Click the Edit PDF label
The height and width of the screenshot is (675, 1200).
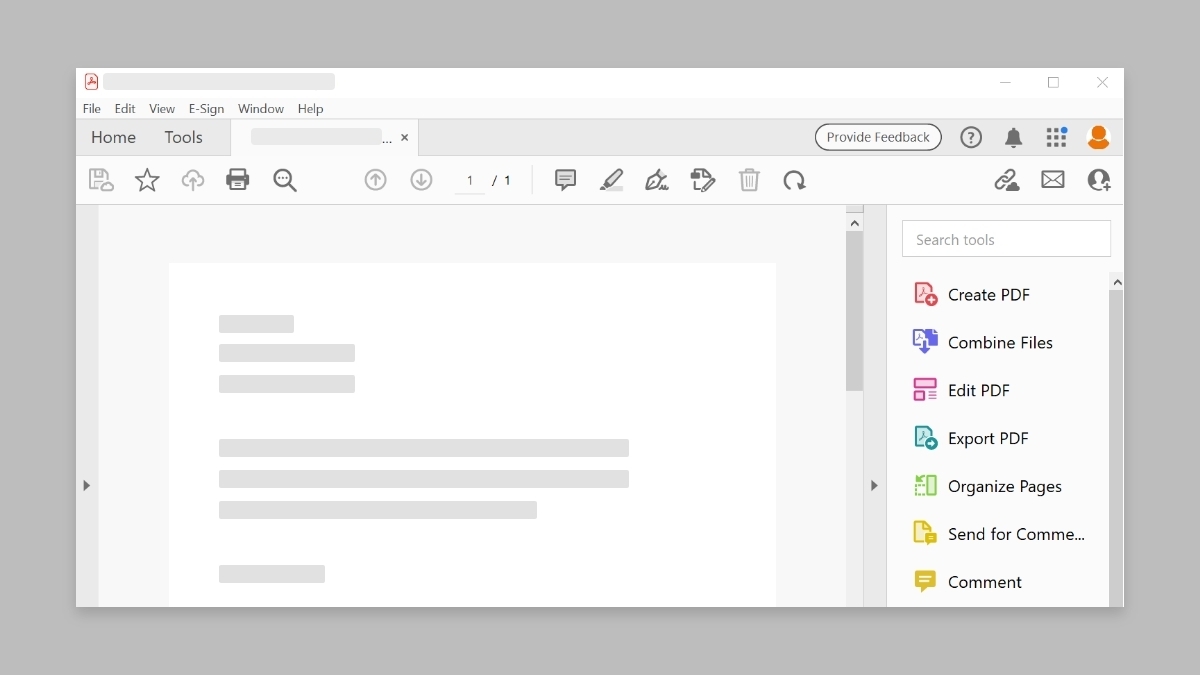tap(979, 390)
